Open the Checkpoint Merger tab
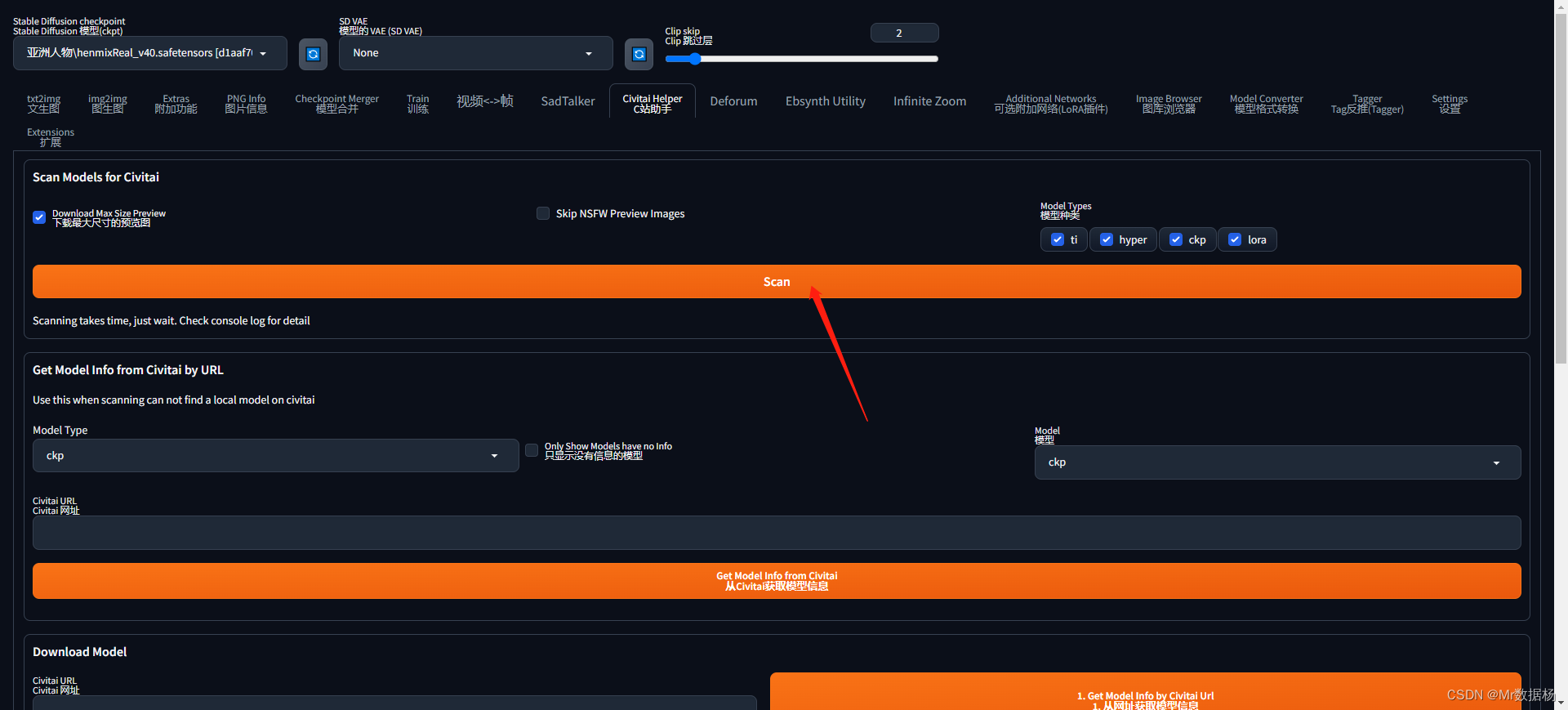1568x710 pixels. point(336,104)
